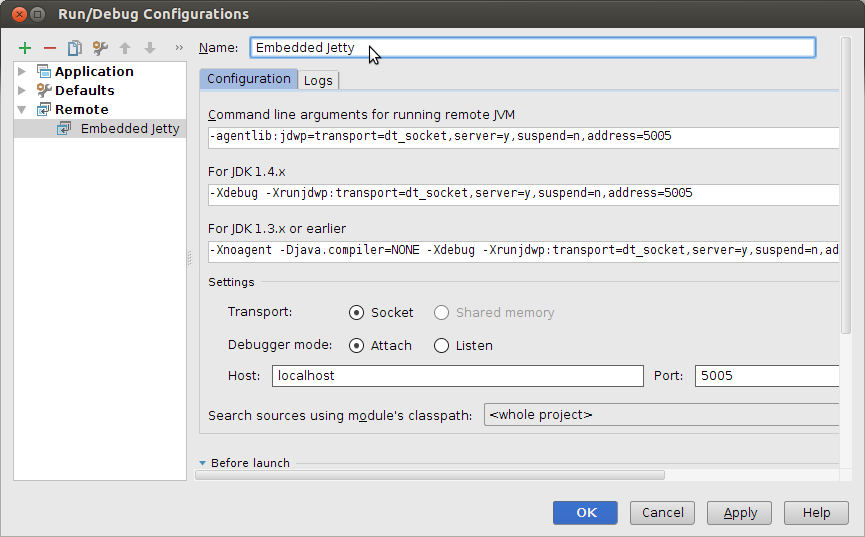Screen dimensions: 865x537
Task: Select Shared memory transport option
Action: (441, 313)
